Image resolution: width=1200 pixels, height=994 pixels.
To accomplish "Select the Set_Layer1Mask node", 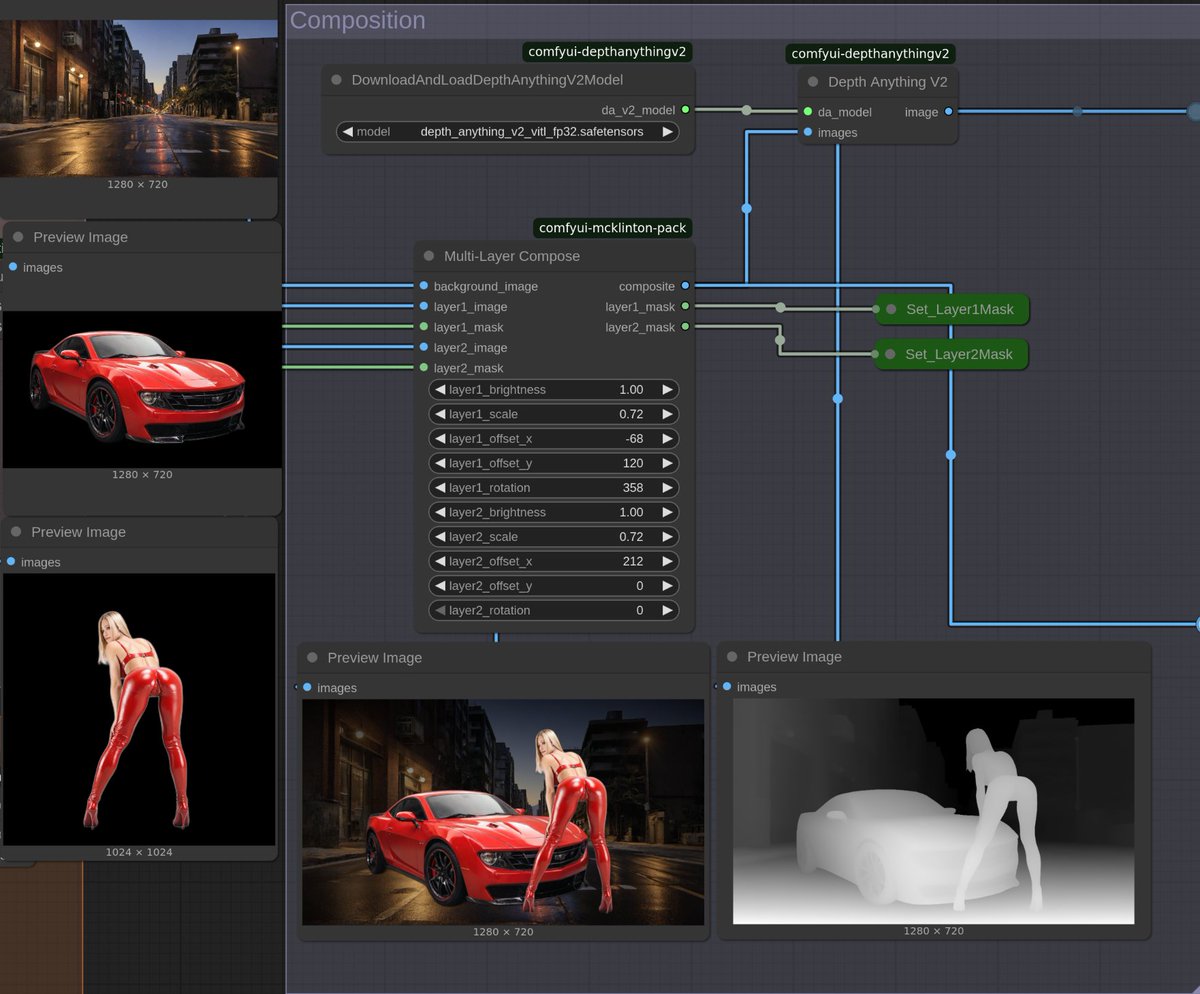I will pos(952,309).
